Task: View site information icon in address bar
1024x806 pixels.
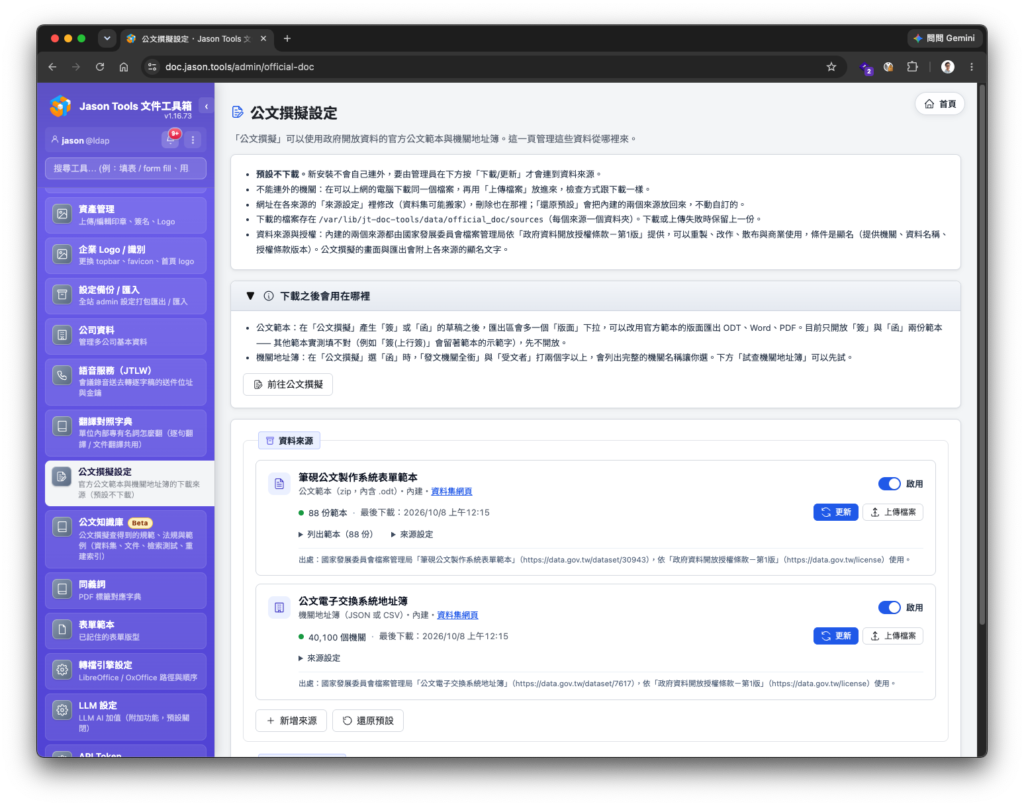Action: coord(152,67)
